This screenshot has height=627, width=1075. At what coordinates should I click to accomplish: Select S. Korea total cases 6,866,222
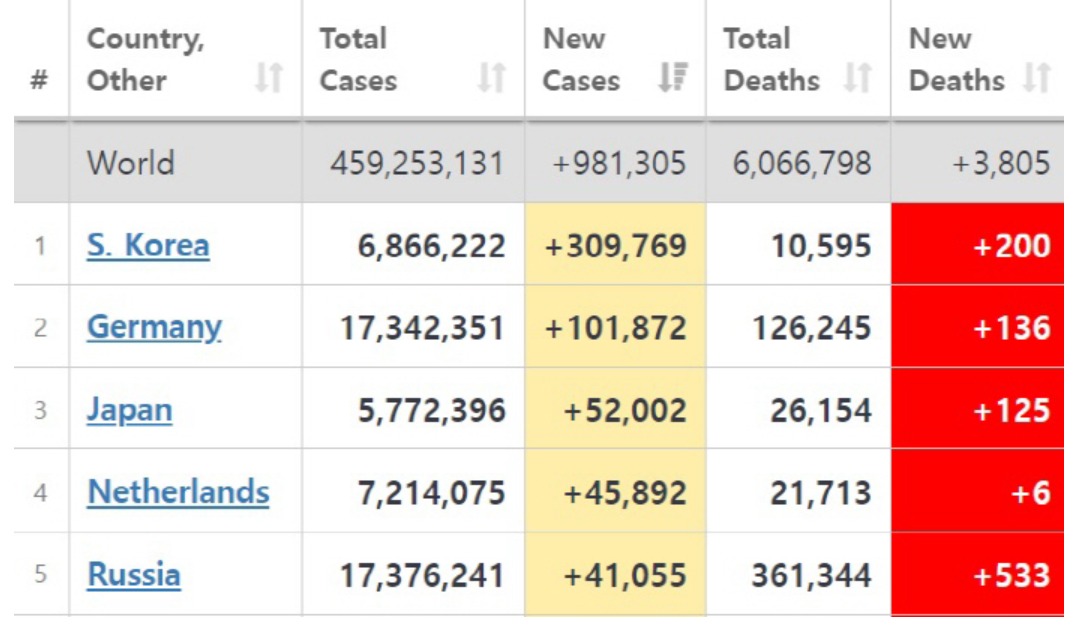click(432, 246)
